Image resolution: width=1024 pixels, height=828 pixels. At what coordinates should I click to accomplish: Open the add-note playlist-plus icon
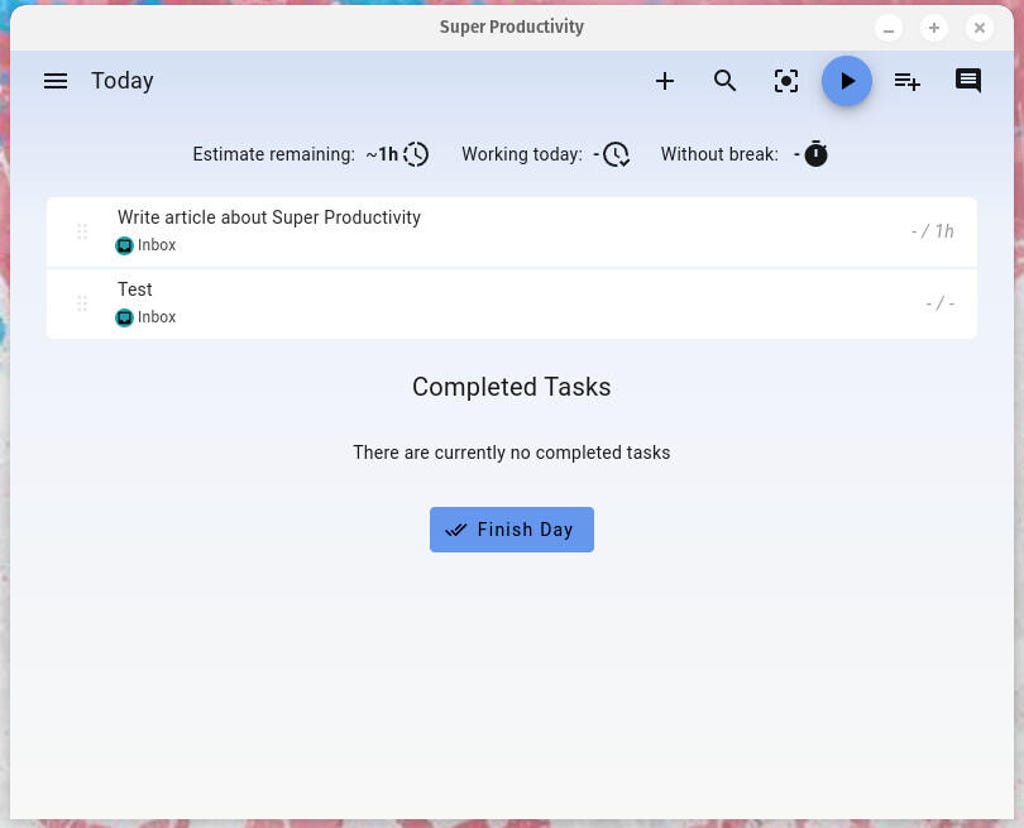click(907, 82)
